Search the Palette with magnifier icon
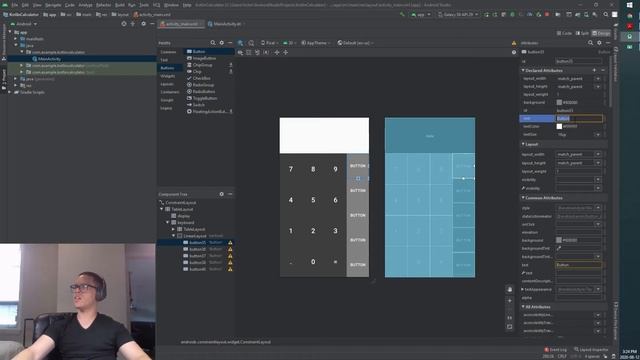 [x=213, y=43]
